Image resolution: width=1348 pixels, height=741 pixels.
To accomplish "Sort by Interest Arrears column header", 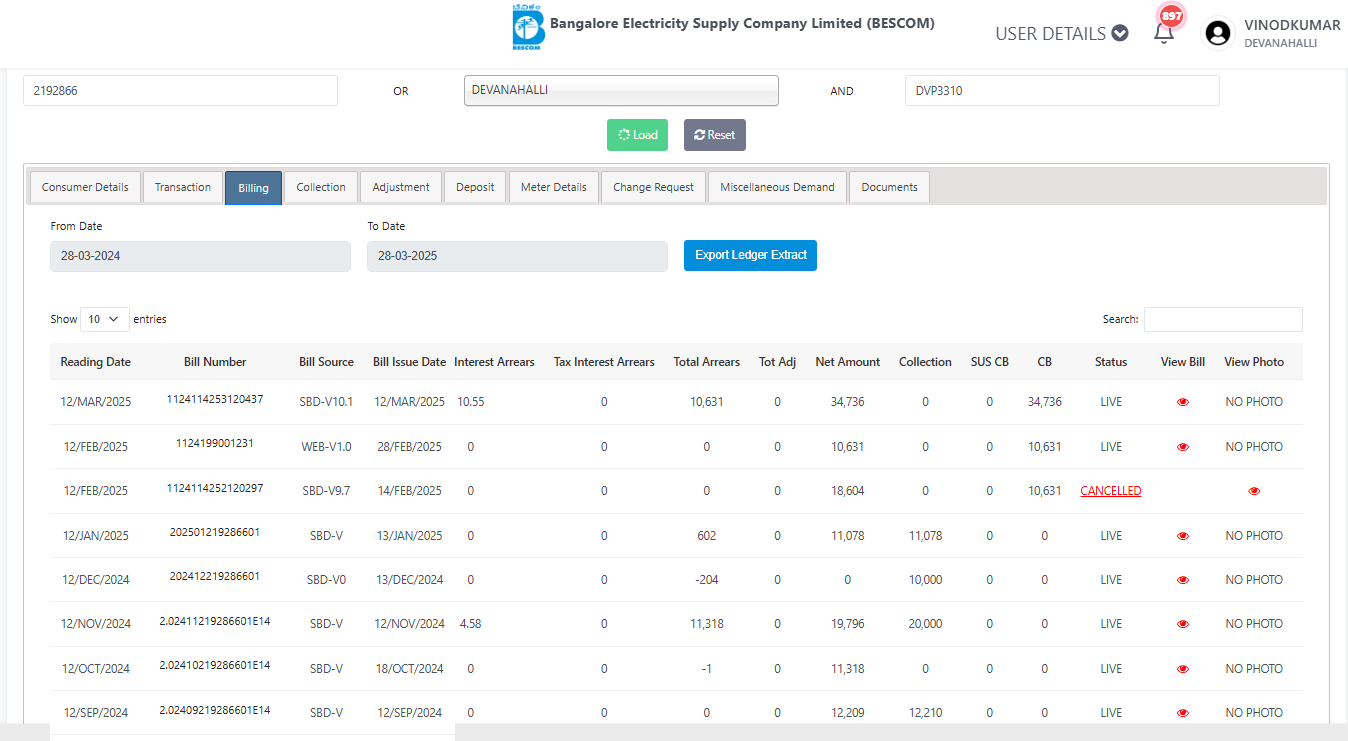I will pyautogui.click(x=494, y=362).
